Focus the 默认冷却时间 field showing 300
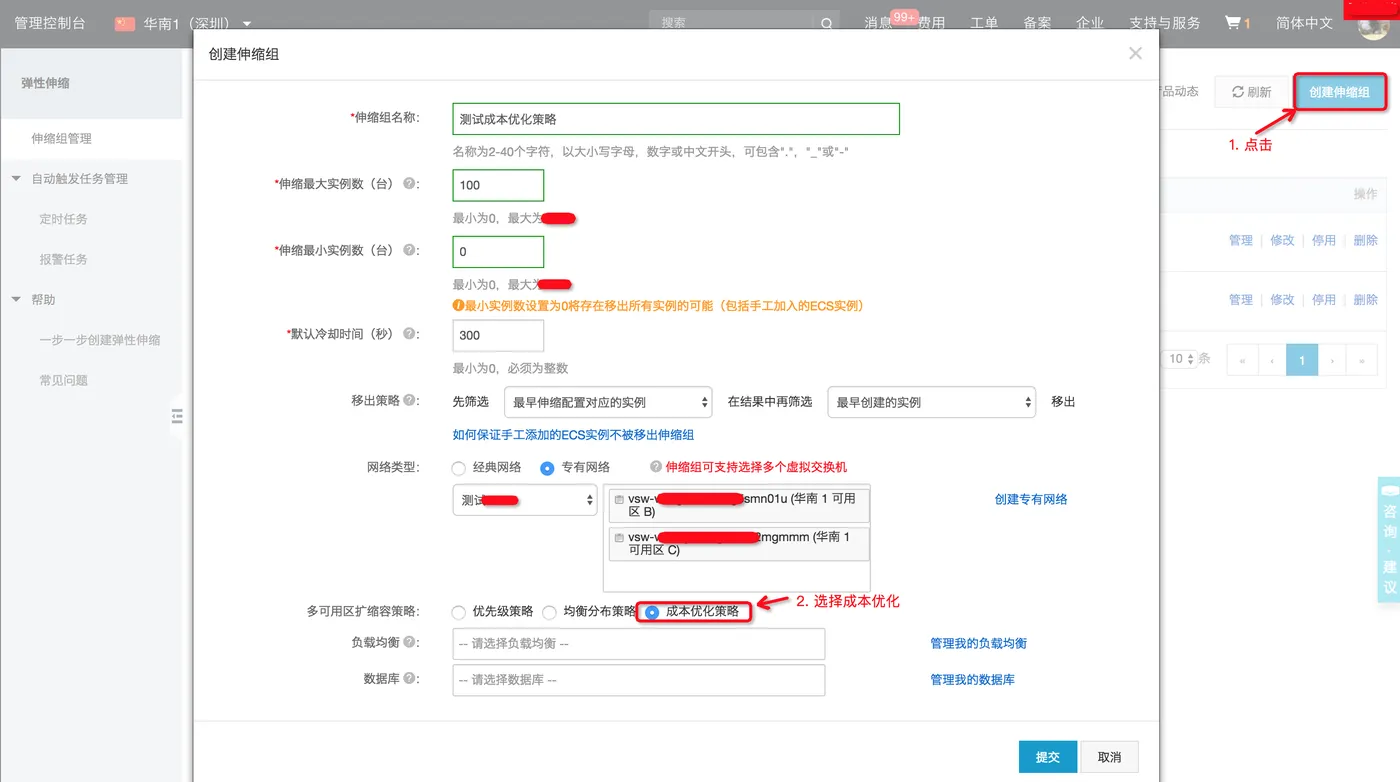The image size is (1400, 782). coord(498,335)
